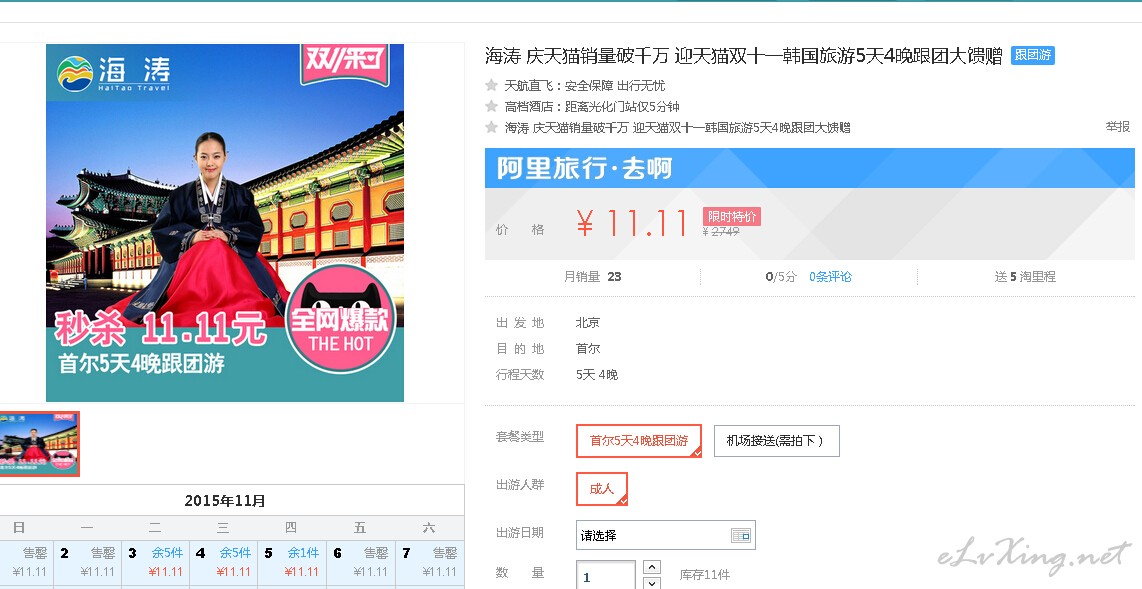The image size is (1142, 589).
Task: Click sold-out date November 6
Action: [x=361, y=562]
